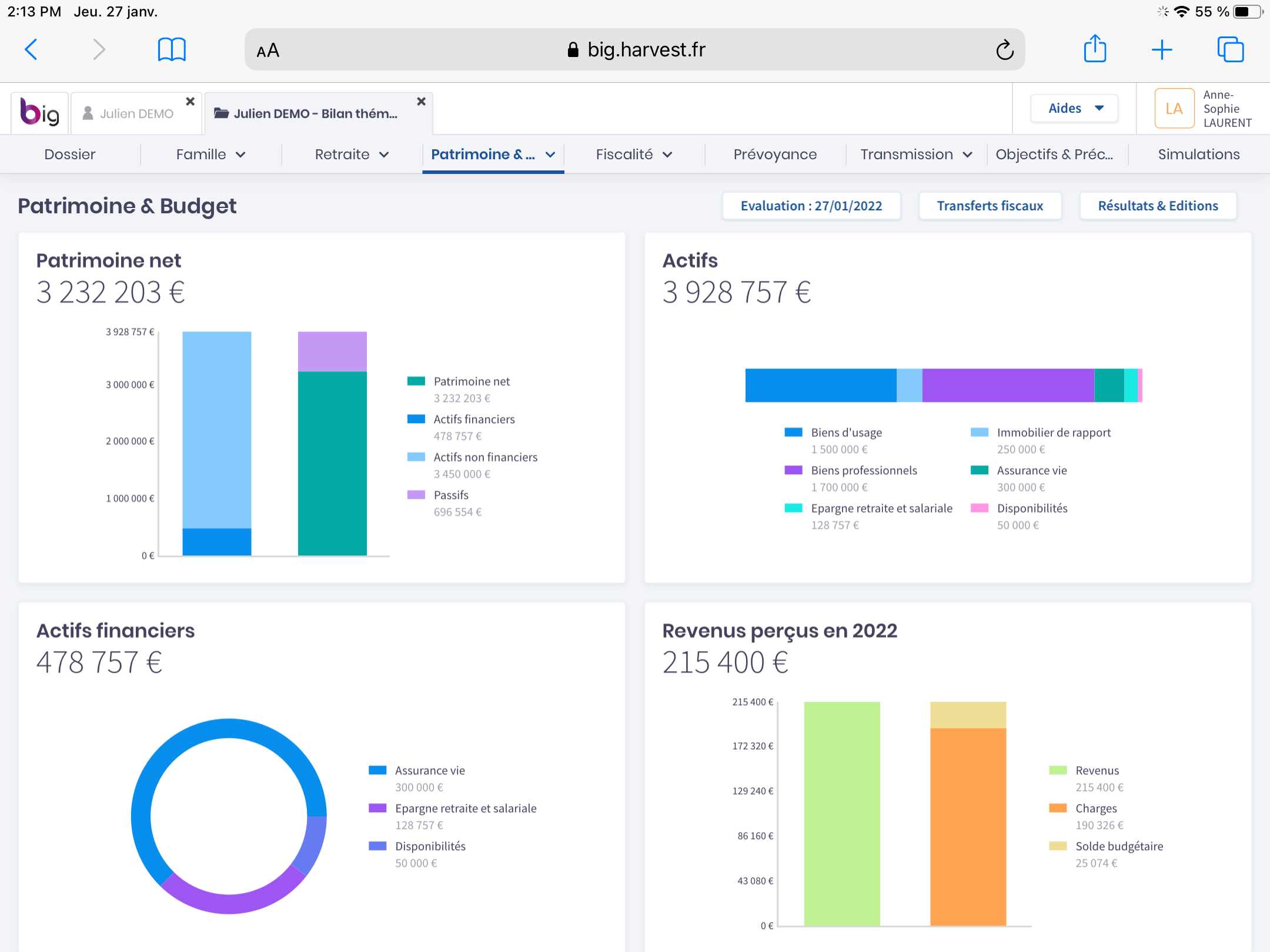Open the Aides dropdown
The width and height of the screenshot is (1270, 952).
[x=1075, y=108]
